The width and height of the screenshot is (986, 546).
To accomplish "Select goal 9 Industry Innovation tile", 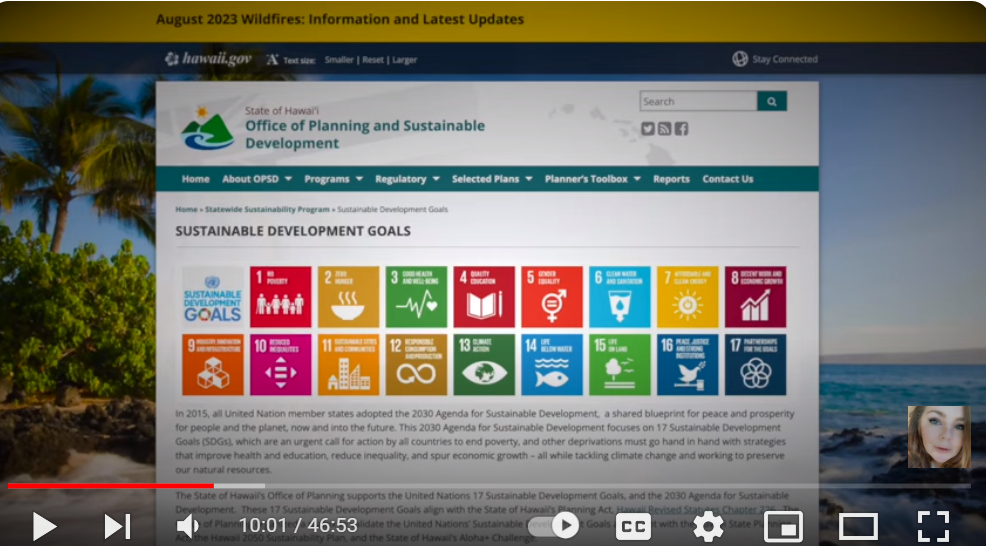I will pyautogui.click(x=213, y=365).
